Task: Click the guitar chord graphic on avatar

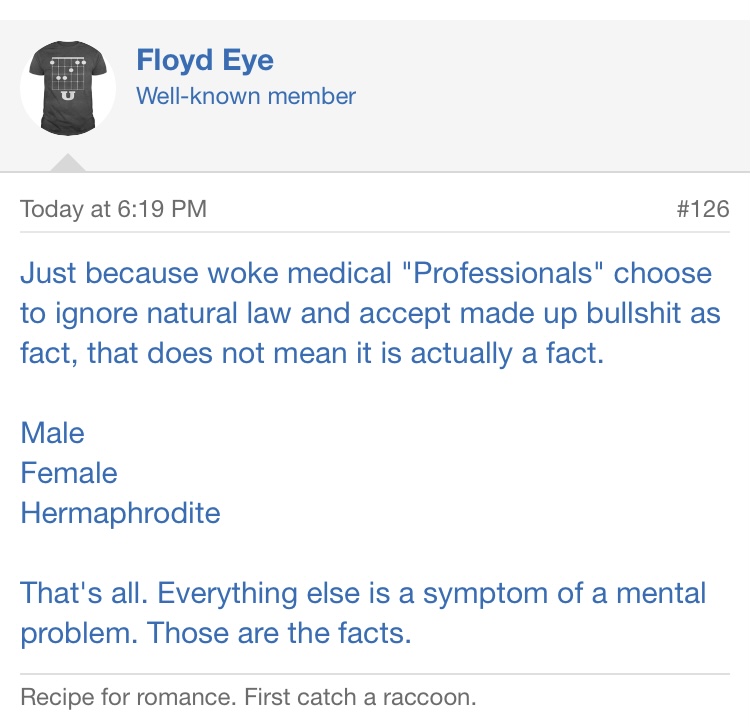Action: click(x=68, y=73)
